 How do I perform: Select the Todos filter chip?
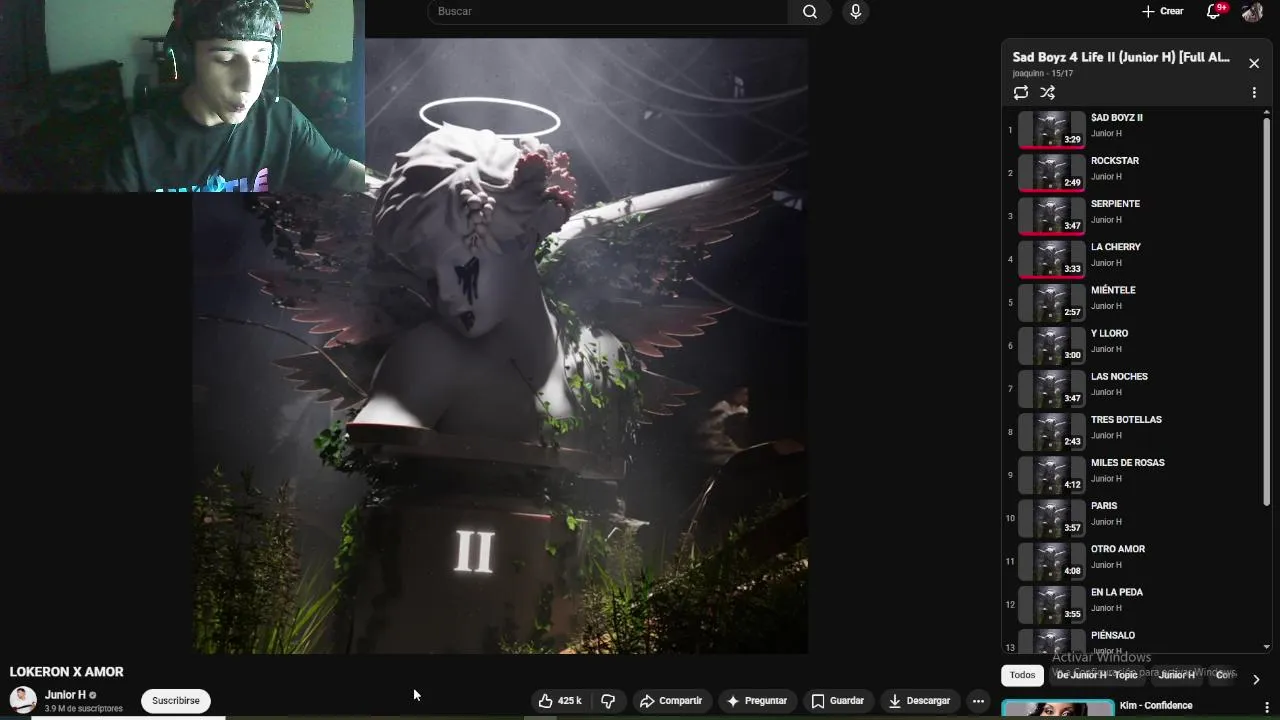[x=1022, y=675]
